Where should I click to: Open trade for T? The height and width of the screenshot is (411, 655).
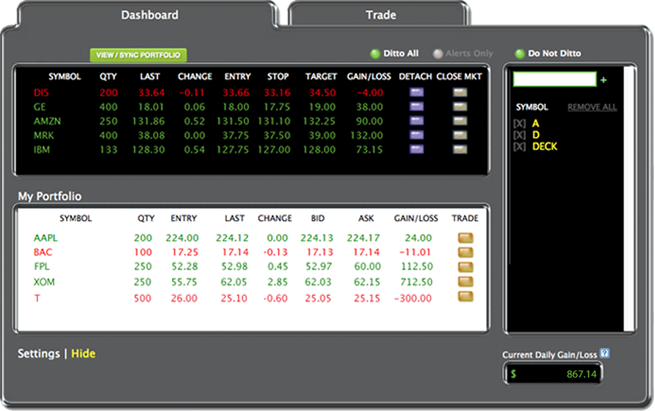point(465,297)
